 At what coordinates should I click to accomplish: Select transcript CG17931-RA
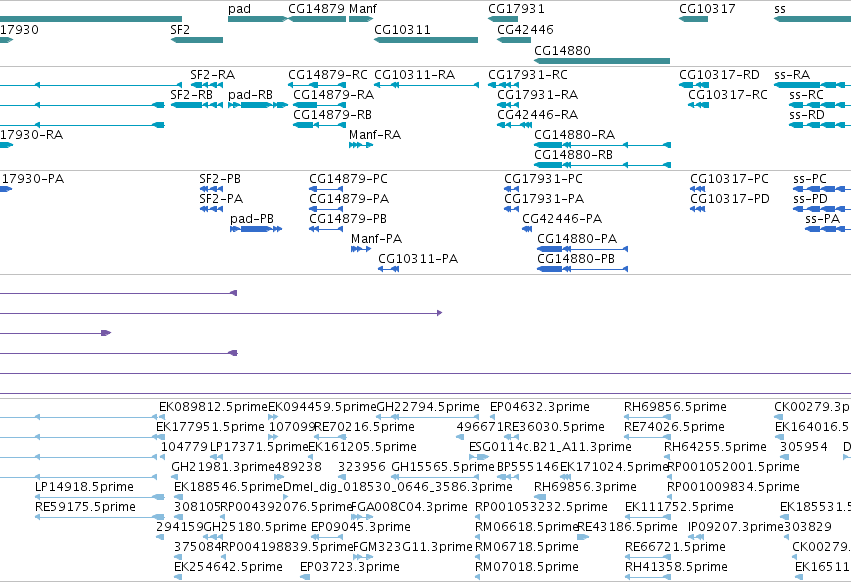[508, 105]
